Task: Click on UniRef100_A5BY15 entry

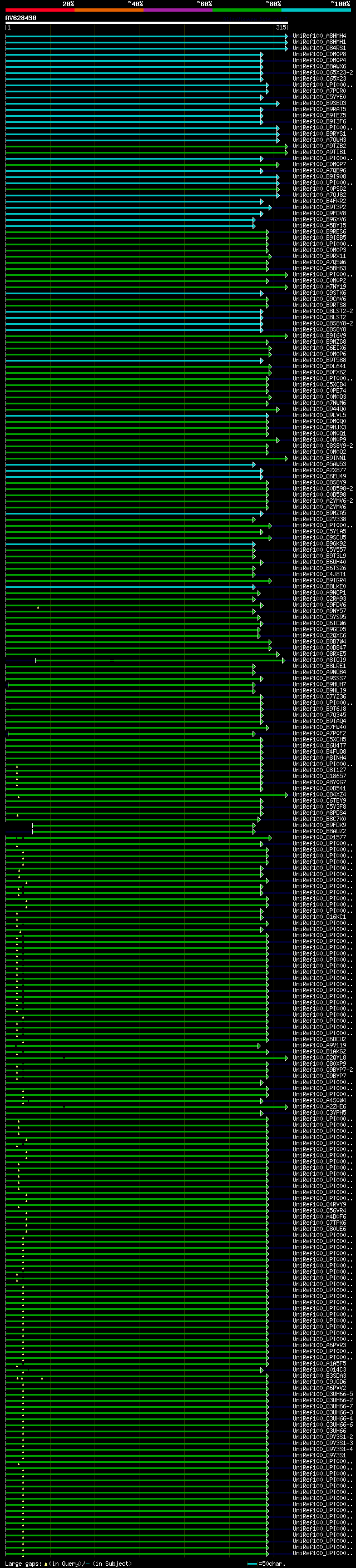Action: click(x=319, y=225)
